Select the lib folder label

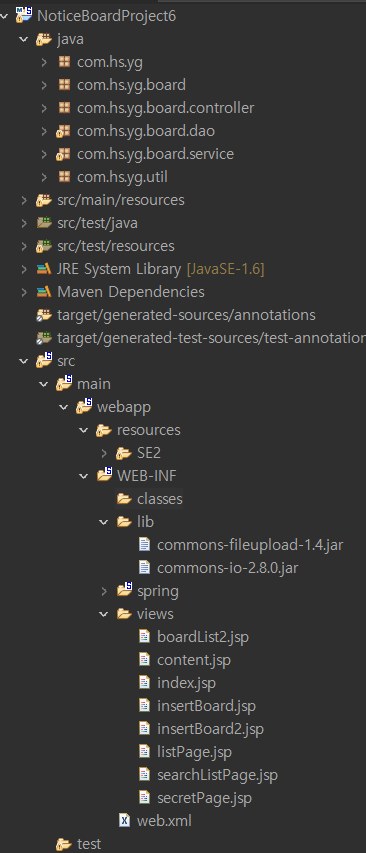coord(145,522)
